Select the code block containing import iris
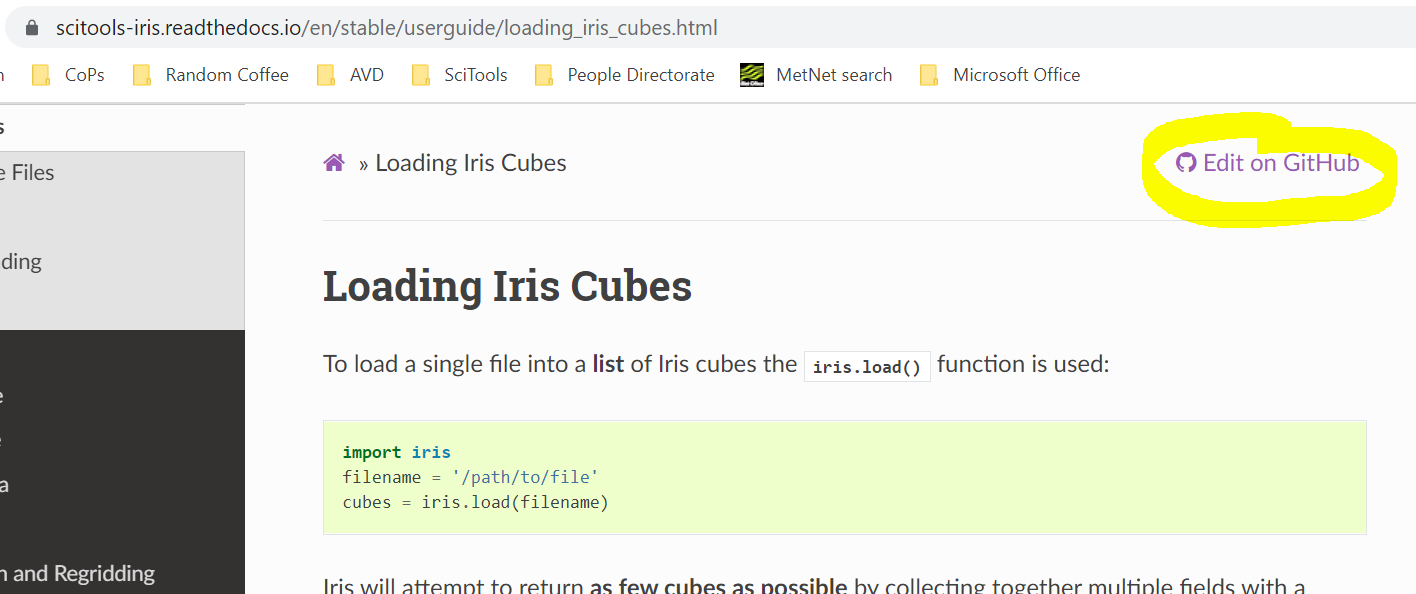Image resolution: width=1416 pixels, height=594 pixels. (x=845, y=477)
